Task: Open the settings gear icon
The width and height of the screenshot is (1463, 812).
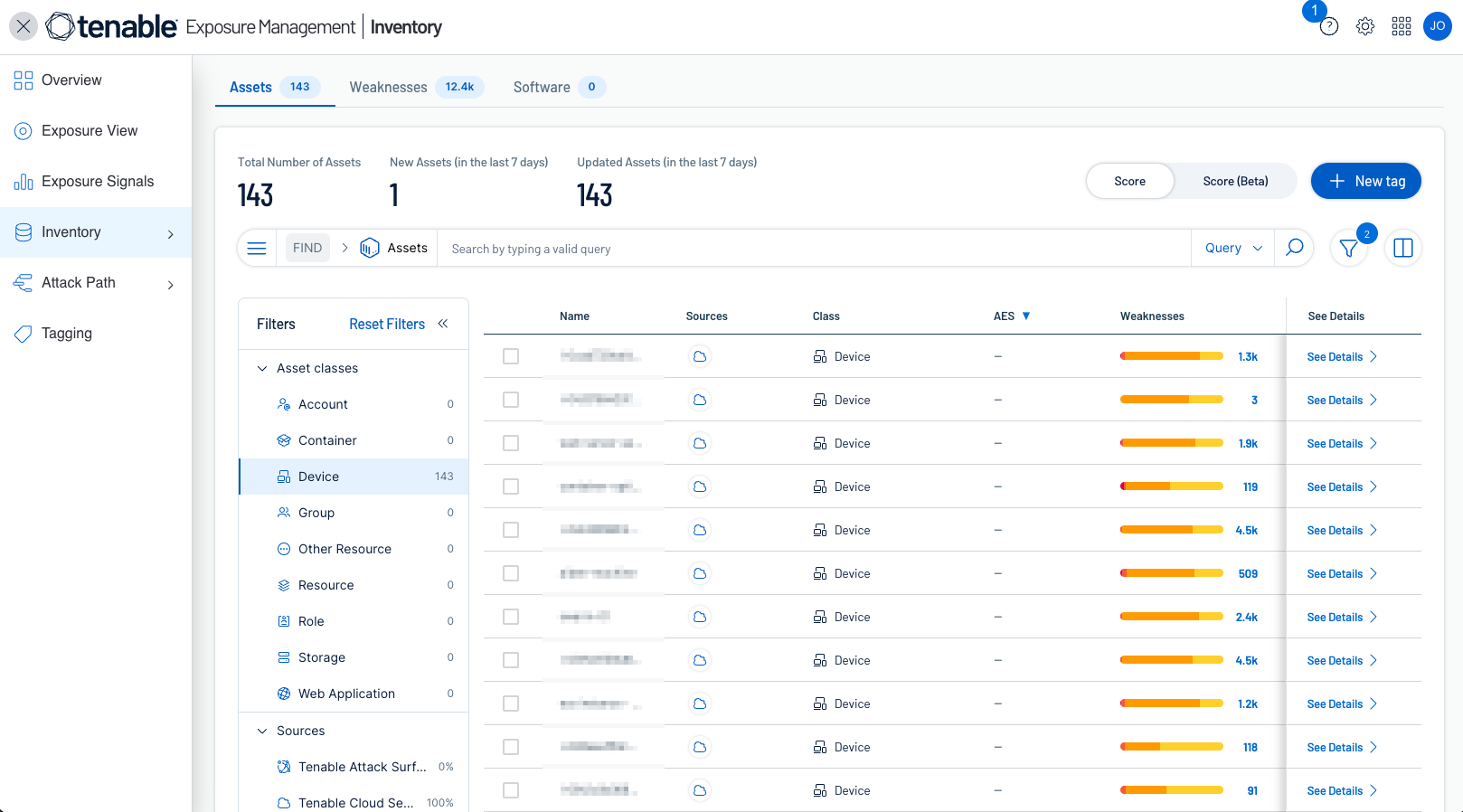Action: [x=1364, y=27]
